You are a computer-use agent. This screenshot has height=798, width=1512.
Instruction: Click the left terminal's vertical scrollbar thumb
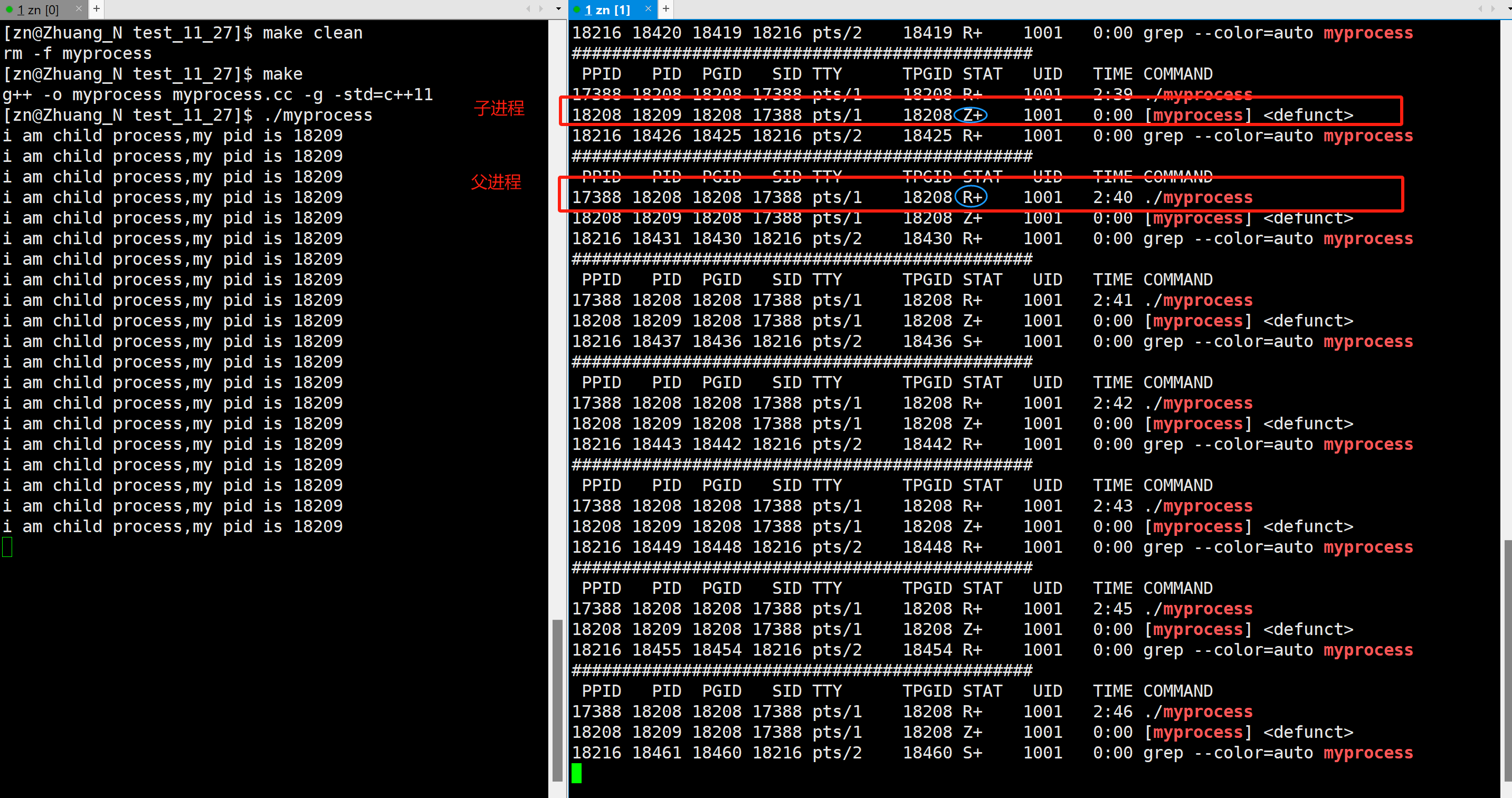[557, 700]
